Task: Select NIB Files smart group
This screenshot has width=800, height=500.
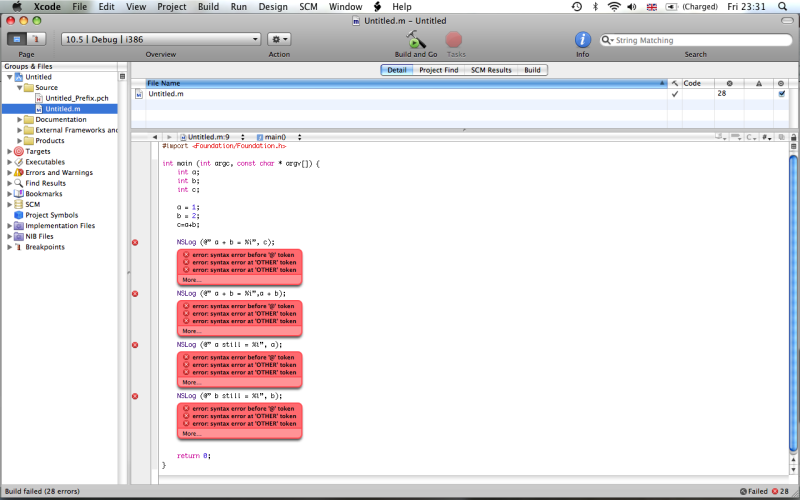Action: 39,236
